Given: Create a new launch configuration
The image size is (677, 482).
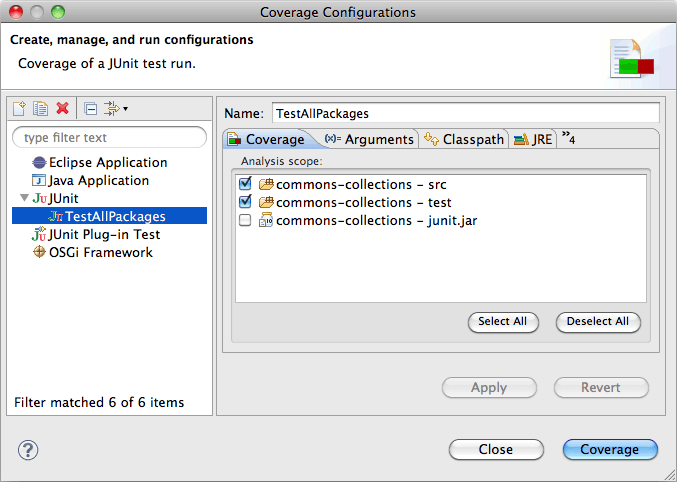Looking at the screenshot, I should (19, 108).
